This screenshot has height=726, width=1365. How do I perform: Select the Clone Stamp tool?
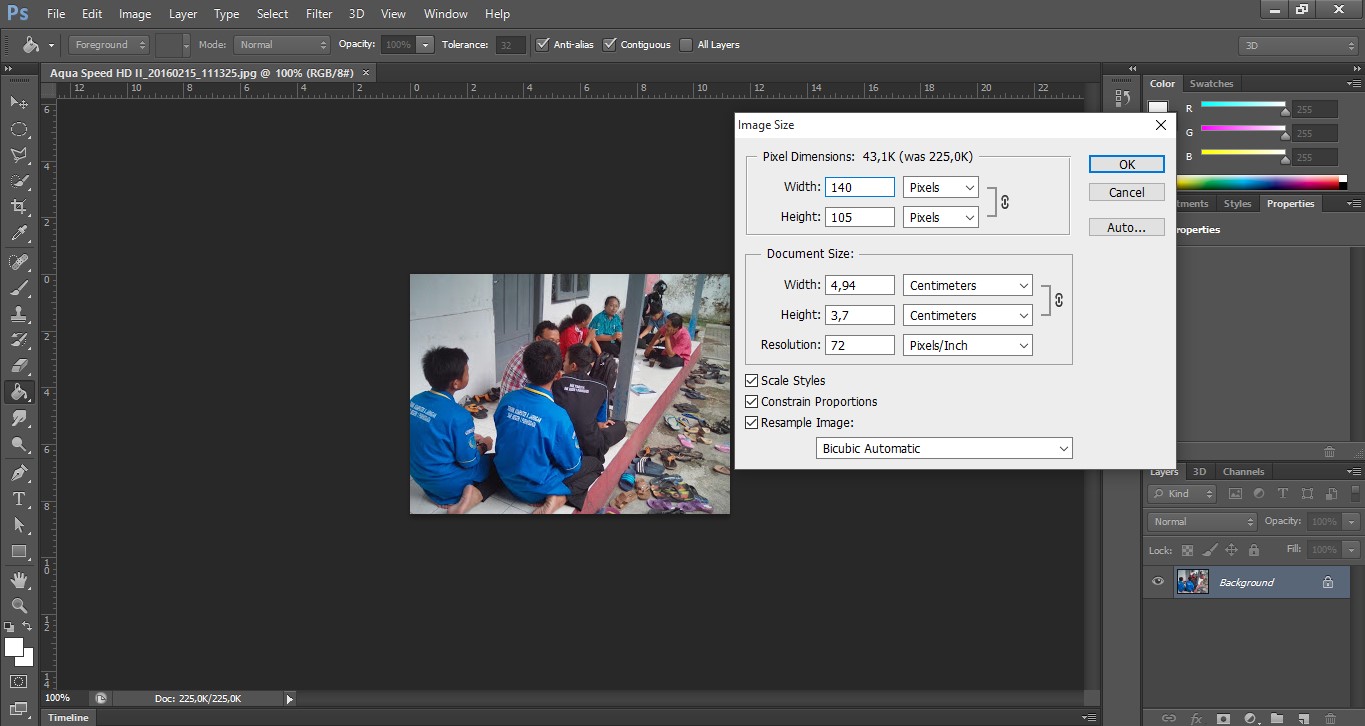tap(19, 314)
